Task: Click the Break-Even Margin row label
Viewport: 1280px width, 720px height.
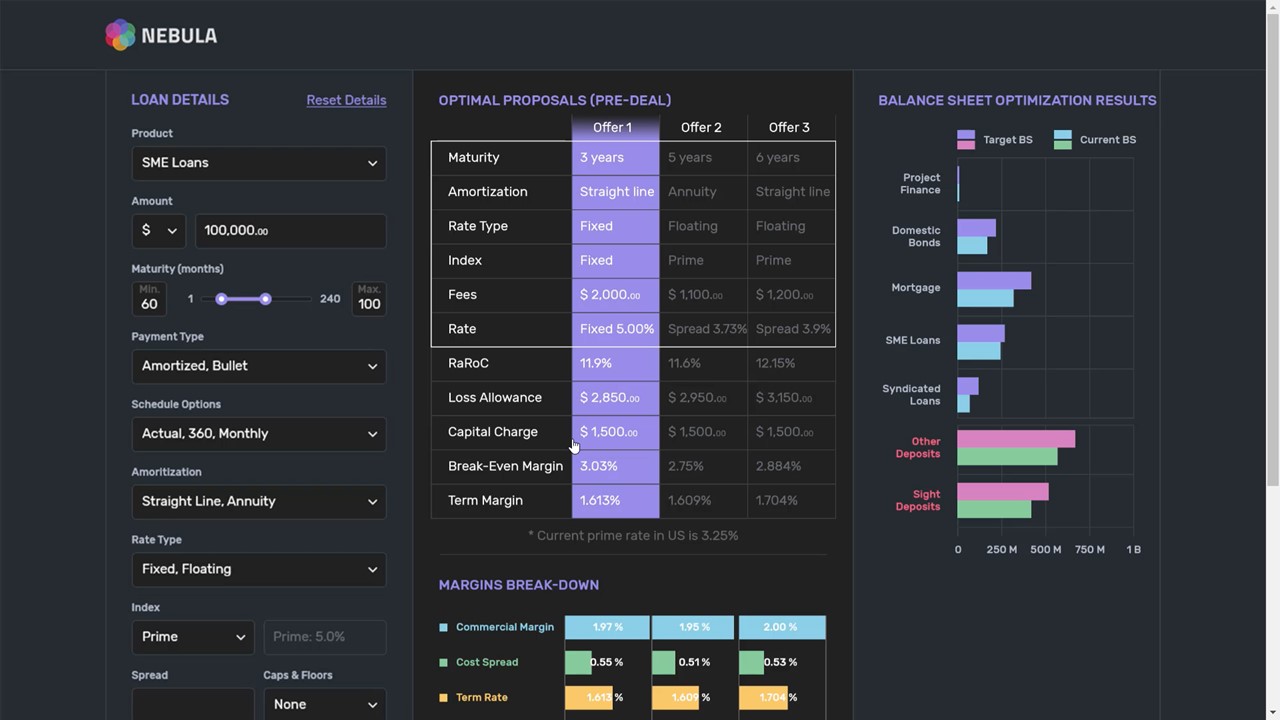Action: tap(505, 466)
